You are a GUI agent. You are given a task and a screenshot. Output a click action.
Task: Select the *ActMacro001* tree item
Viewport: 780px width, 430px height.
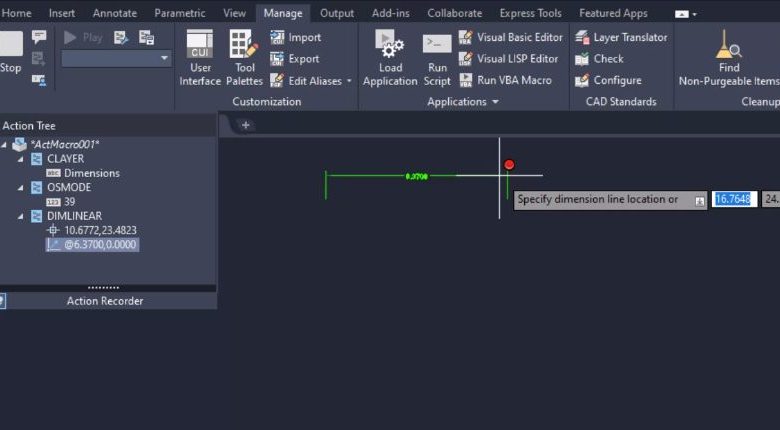click(65, 144)
